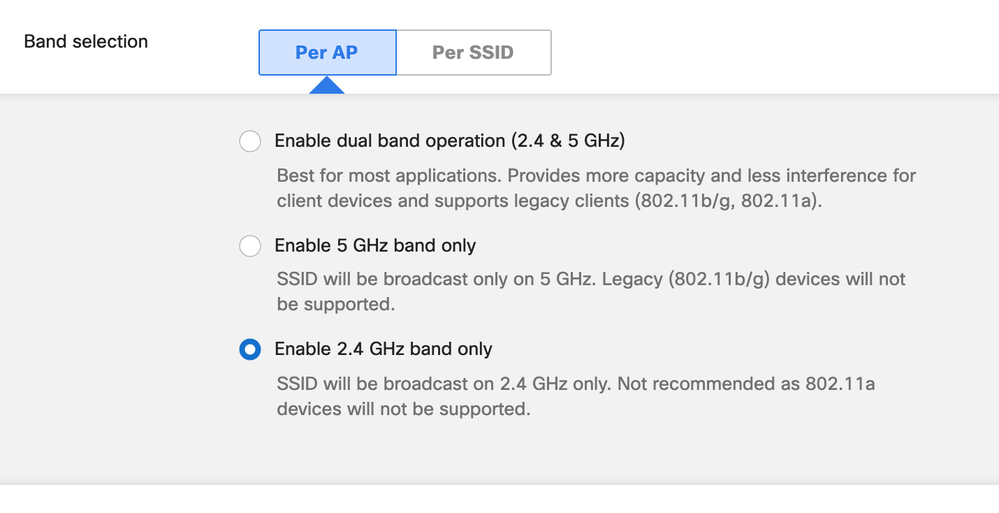Click the 'Best for most applications' description line
Viewport: 999px width, 513px height.
[388, 176]
